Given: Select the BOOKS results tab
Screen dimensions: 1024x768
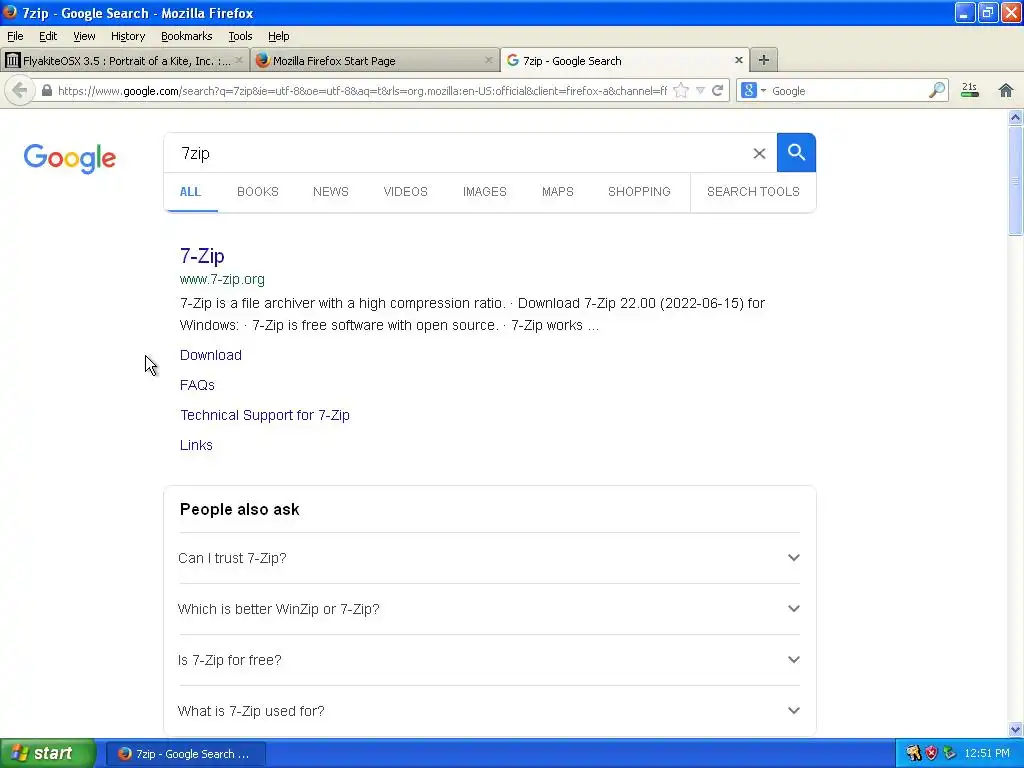Looking at the screenshot, I should (258, 191).
